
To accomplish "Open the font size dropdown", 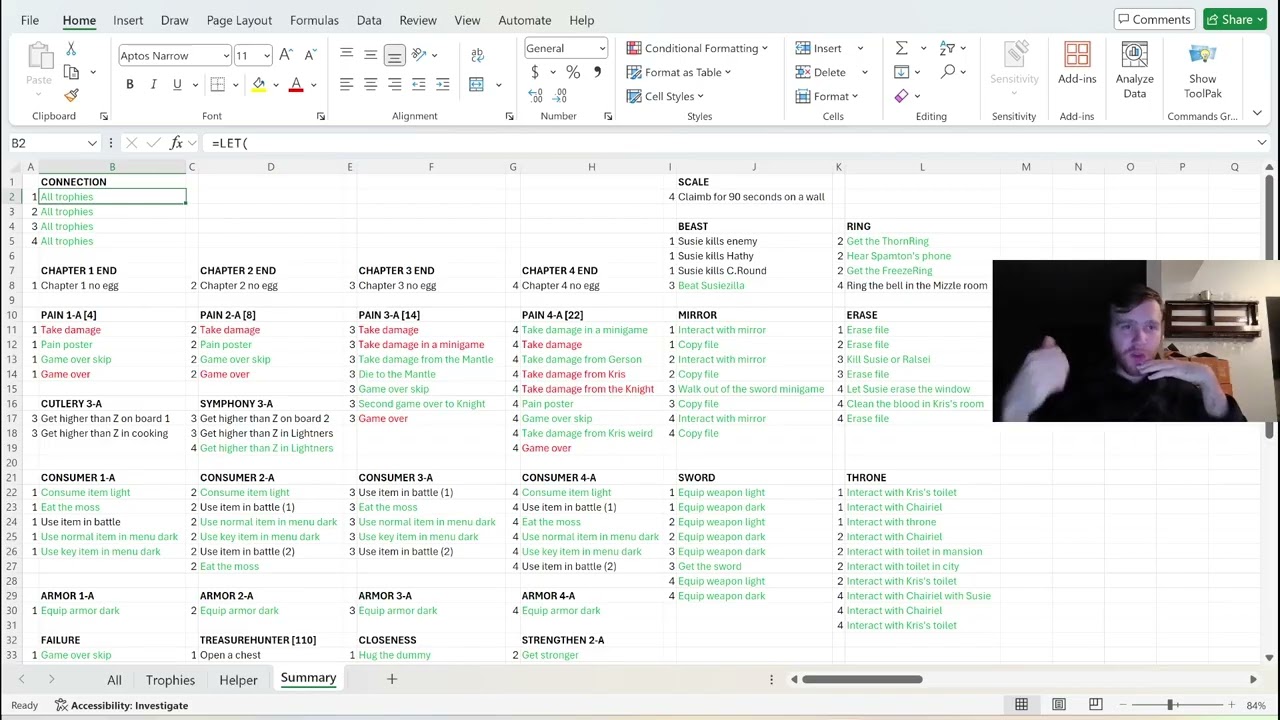I will point(266,56).
